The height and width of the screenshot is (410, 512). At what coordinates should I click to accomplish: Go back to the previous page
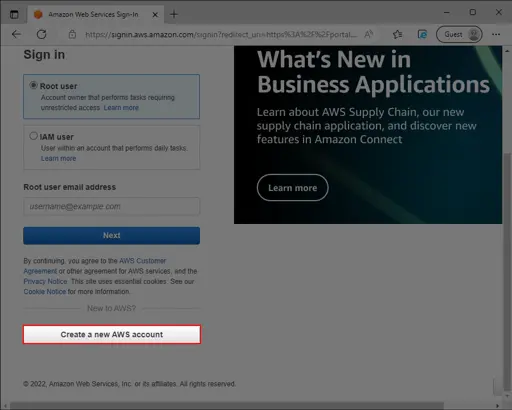[x=16, y=34]
